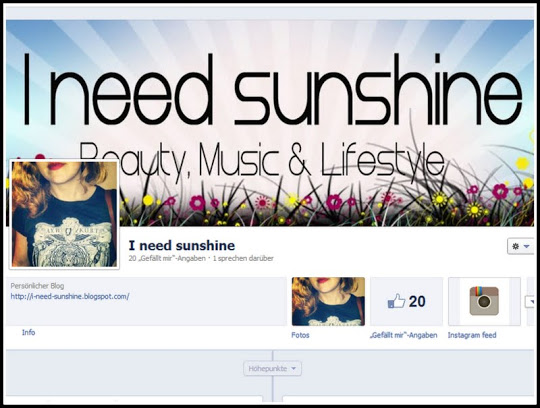Click the thumbs-up like icon

click(x=396, y=301)
